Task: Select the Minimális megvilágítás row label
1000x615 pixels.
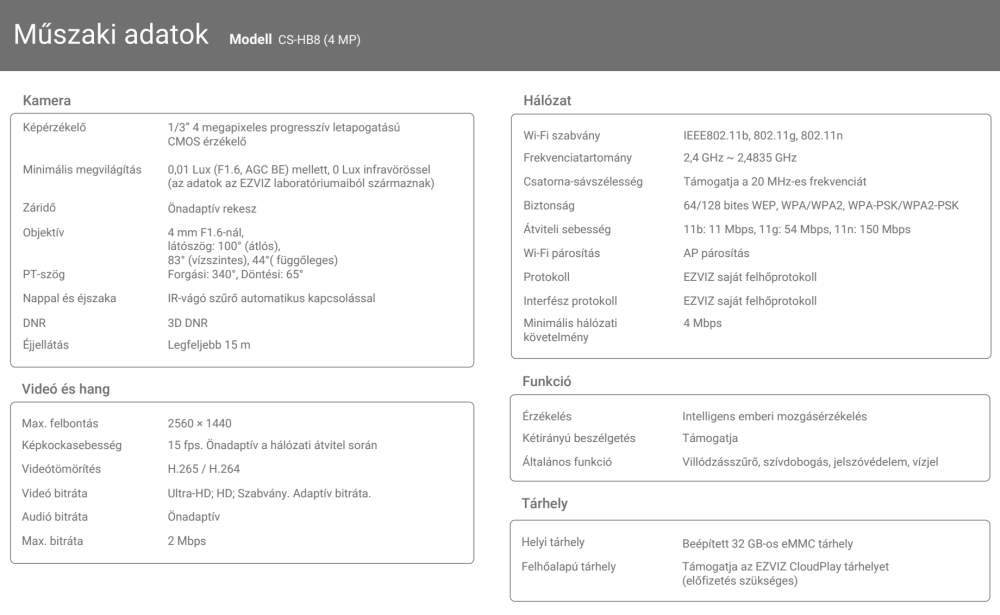Action: pyautogui.click(x=82, y=170)
